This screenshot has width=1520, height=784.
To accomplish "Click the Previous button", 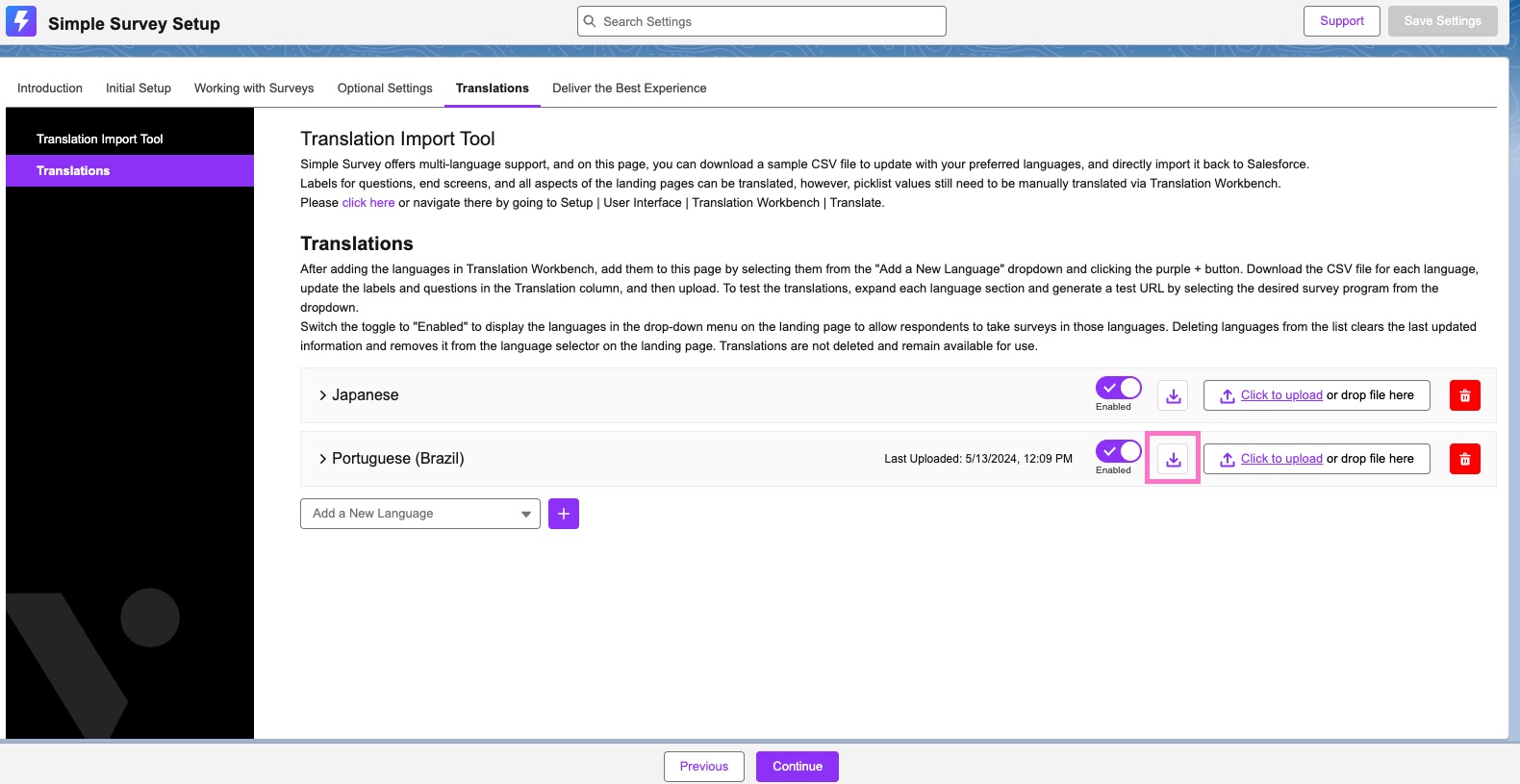I will 704,767.
